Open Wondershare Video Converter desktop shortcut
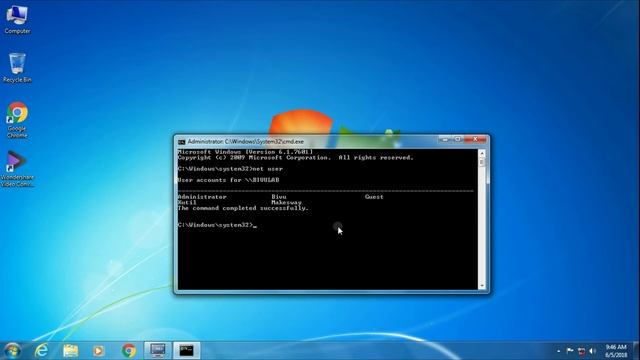 point(17,169)
